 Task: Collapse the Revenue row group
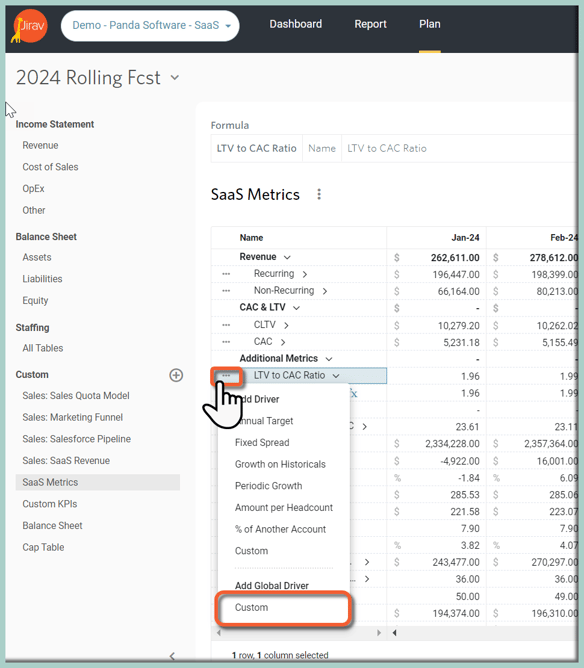(x=287, y=257)
